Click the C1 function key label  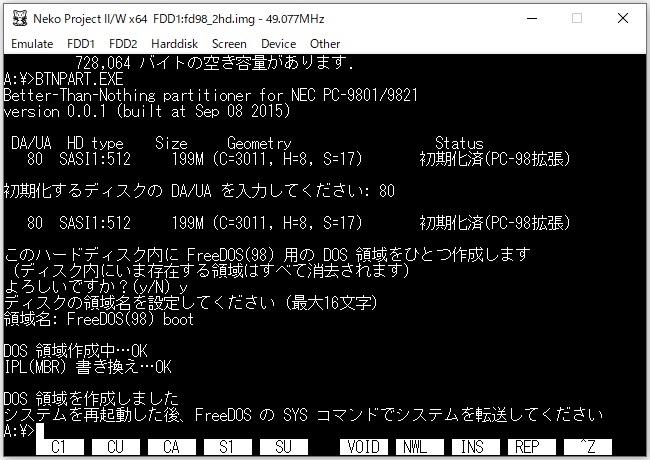60,447
